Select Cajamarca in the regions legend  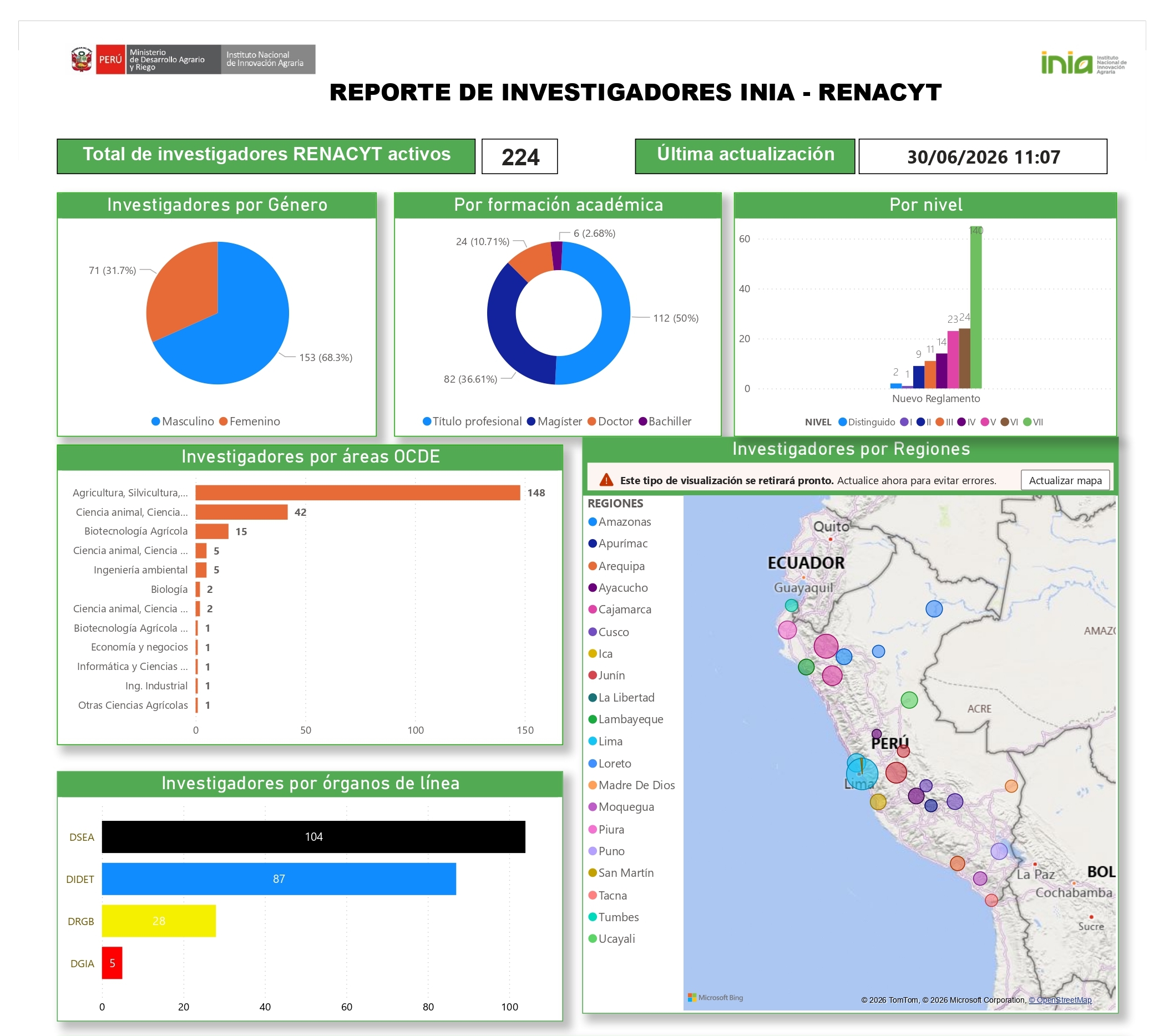(620, 609)
